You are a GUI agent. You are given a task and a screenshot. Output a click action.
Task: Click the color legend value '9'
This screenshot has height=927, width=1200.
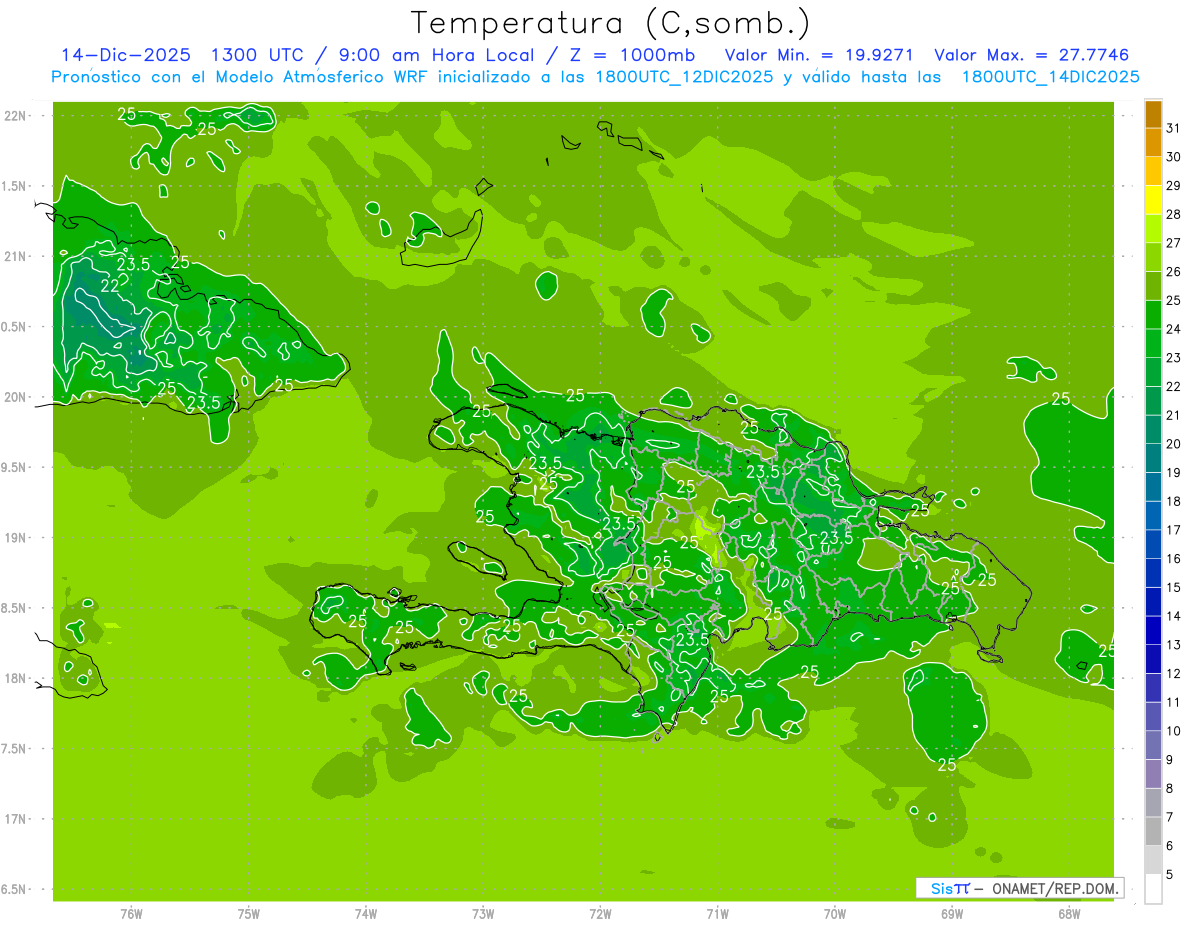coord(1170,760)
